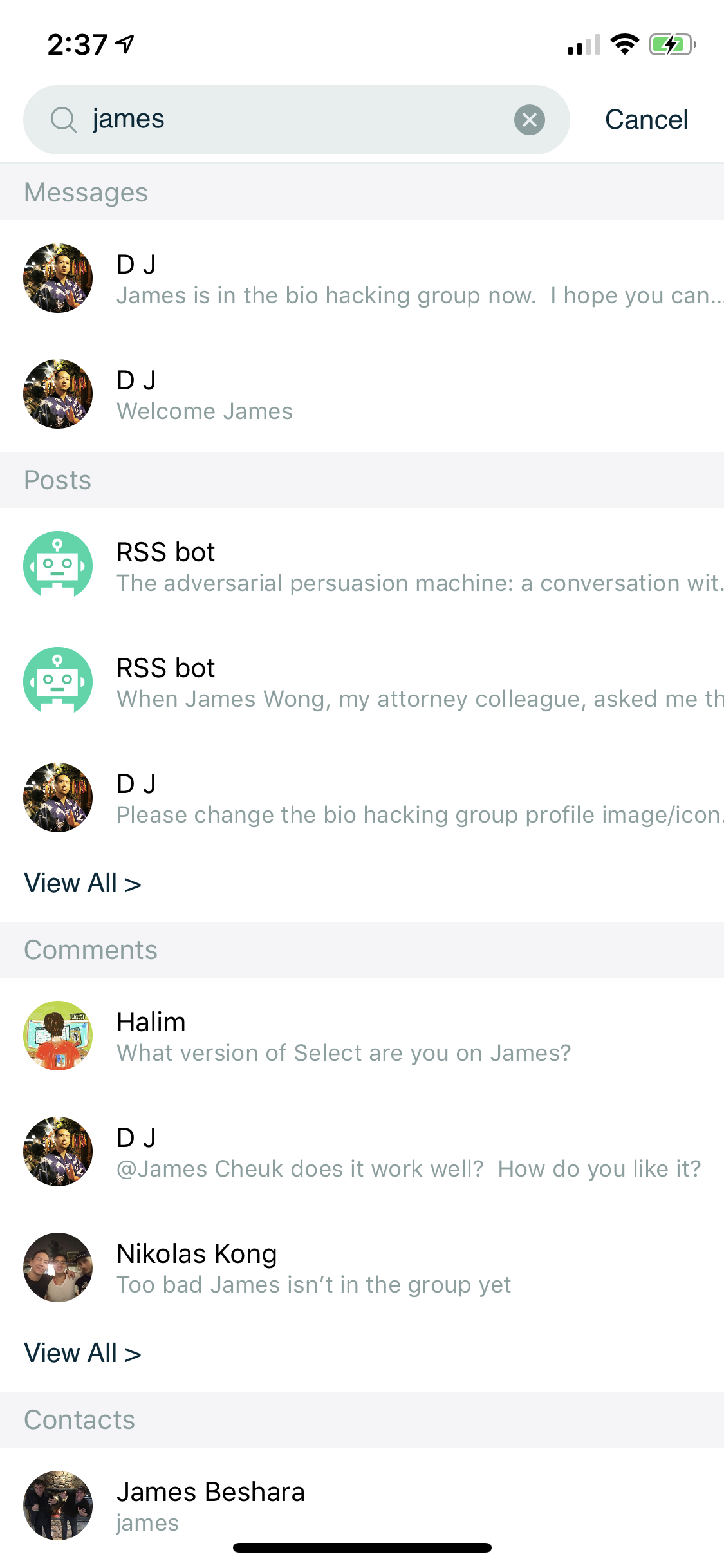Image resolution: width=724 pixels, height=1568 pixels.
Task: Tap the magnifying glass search icon
Action: (x=63, y=120)
